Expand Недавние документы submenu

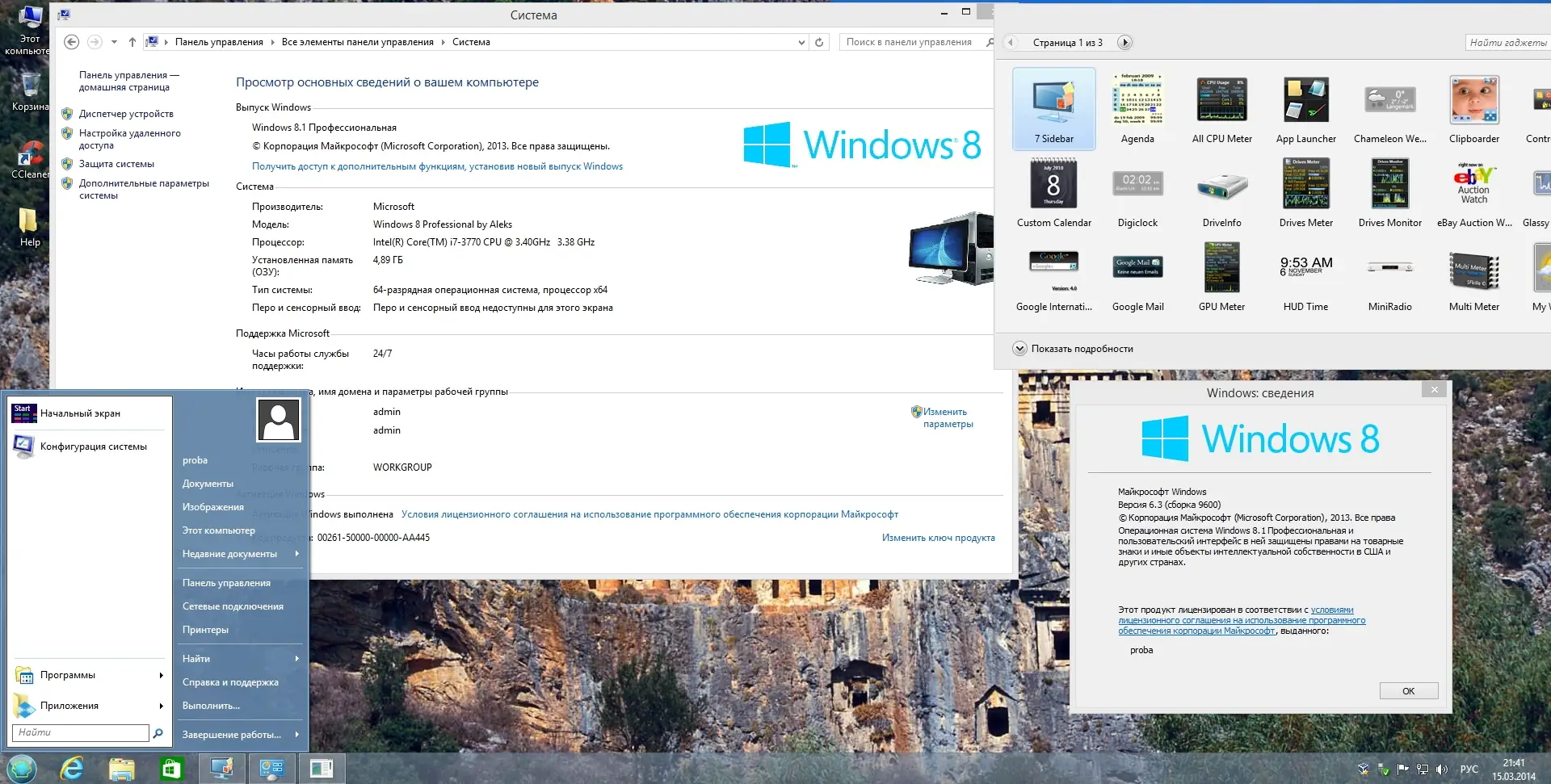(240, 554)
